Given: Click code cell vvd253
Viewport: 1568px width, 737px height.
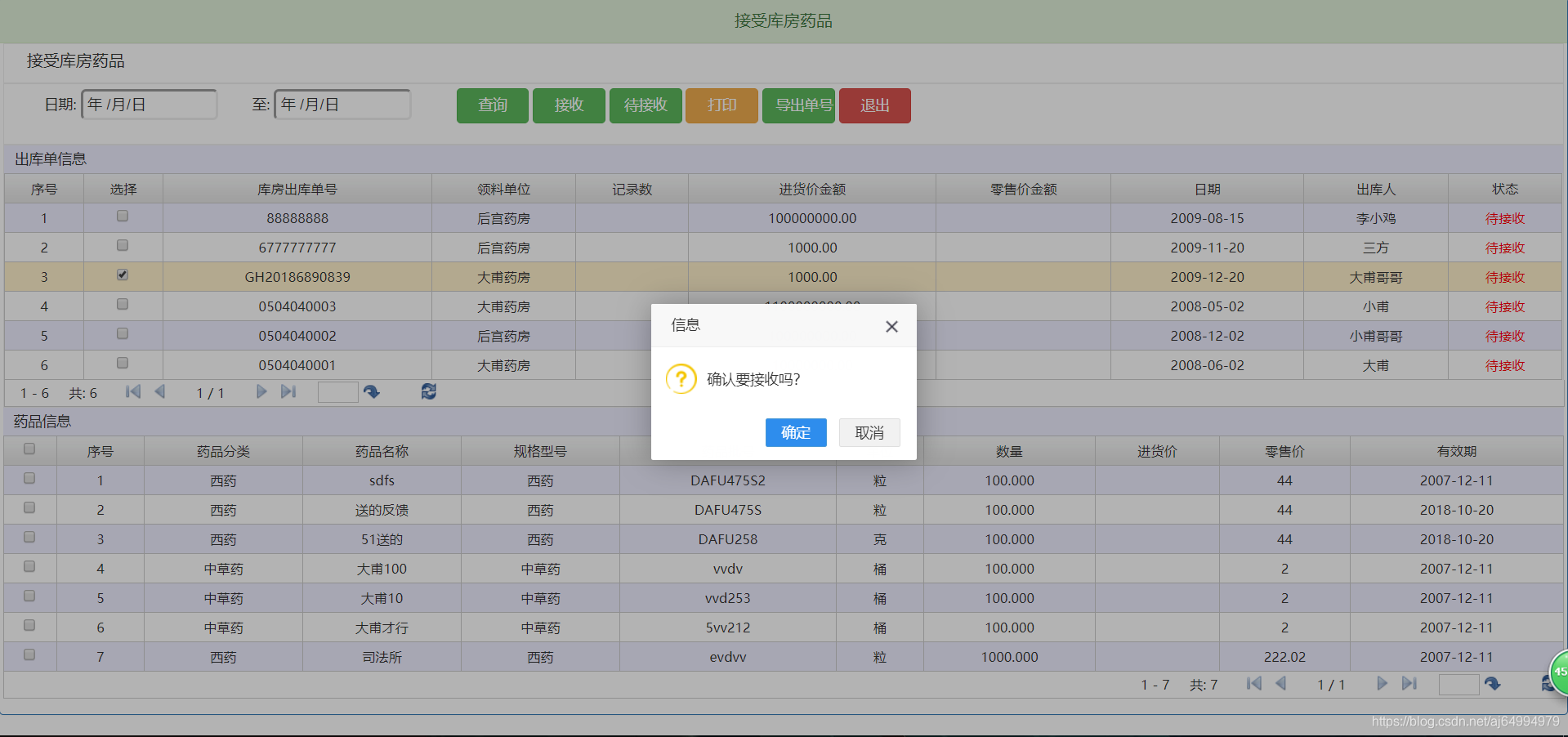Looking at the screenshot, I should (728, 598).
